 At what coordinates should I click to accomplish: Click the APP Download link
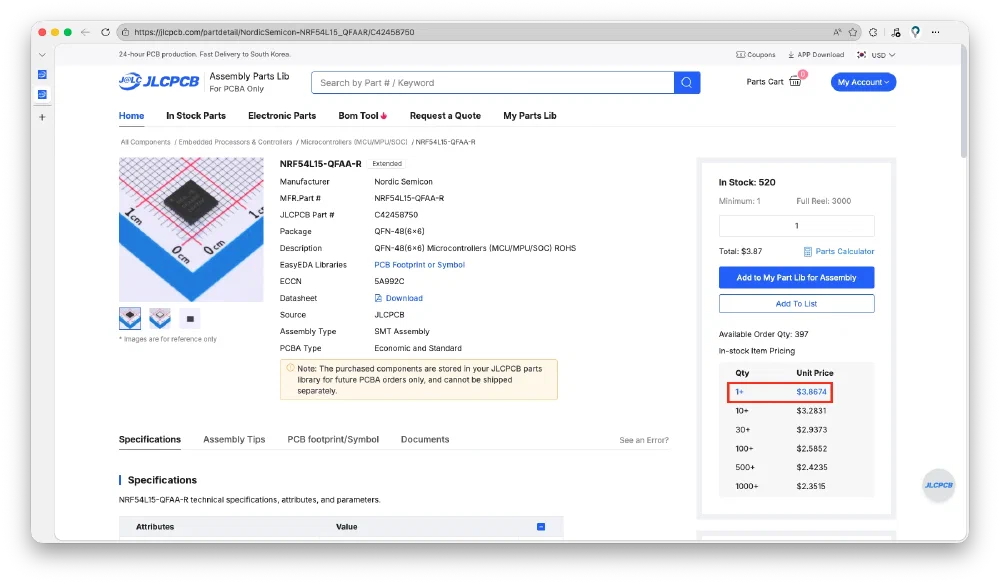[816, 55]
